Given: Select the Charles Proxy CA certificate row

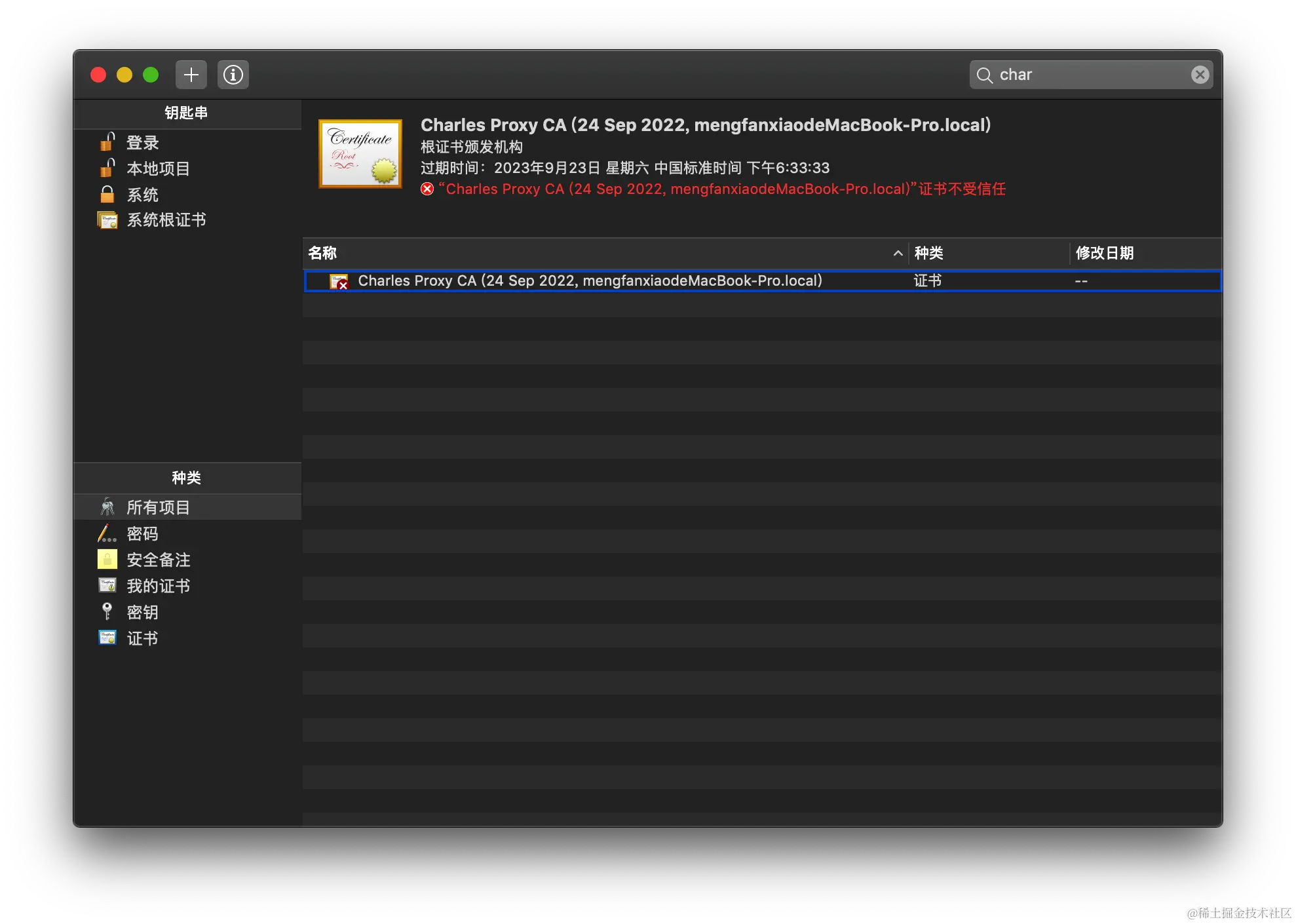Looking at the screenshot, I should (x=590, y=281).
